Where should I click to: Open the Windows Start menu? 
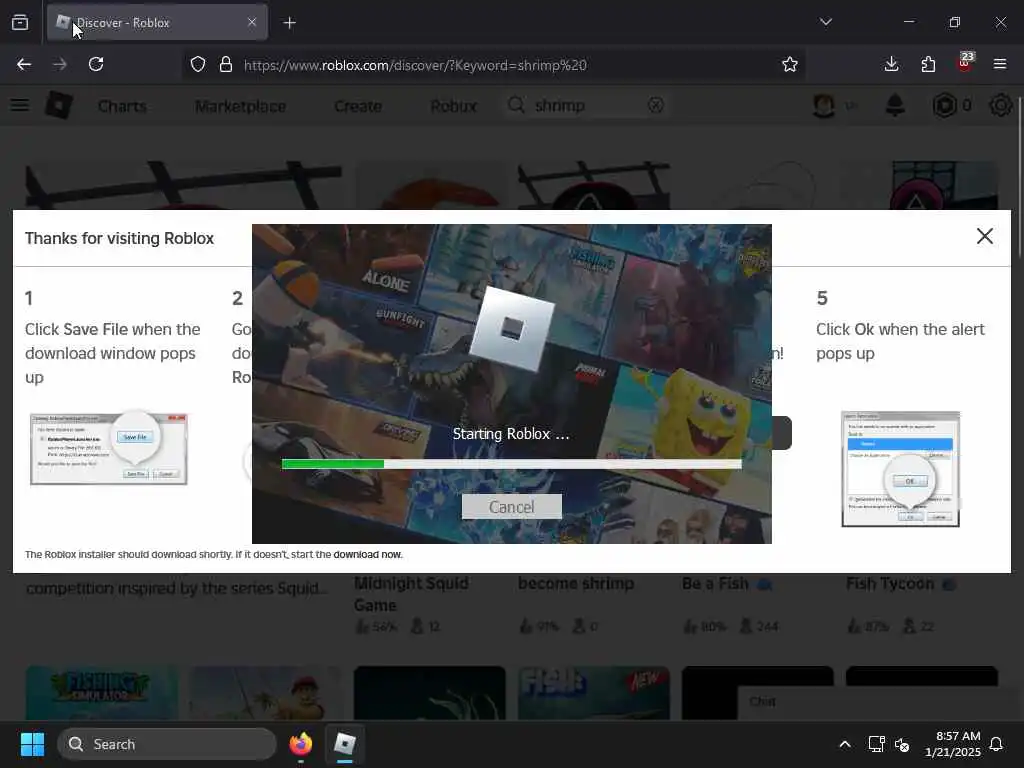(x=32, y=744)
